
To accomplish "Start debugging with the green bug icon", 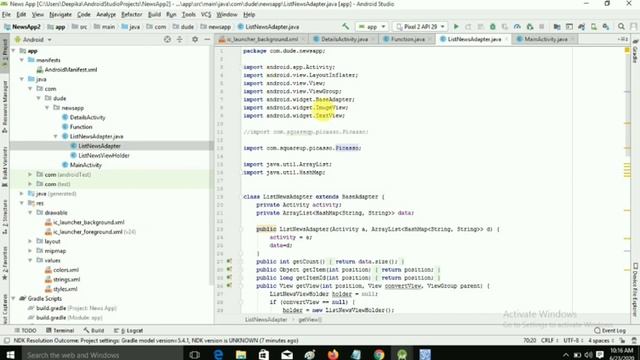I will point(493,27).
